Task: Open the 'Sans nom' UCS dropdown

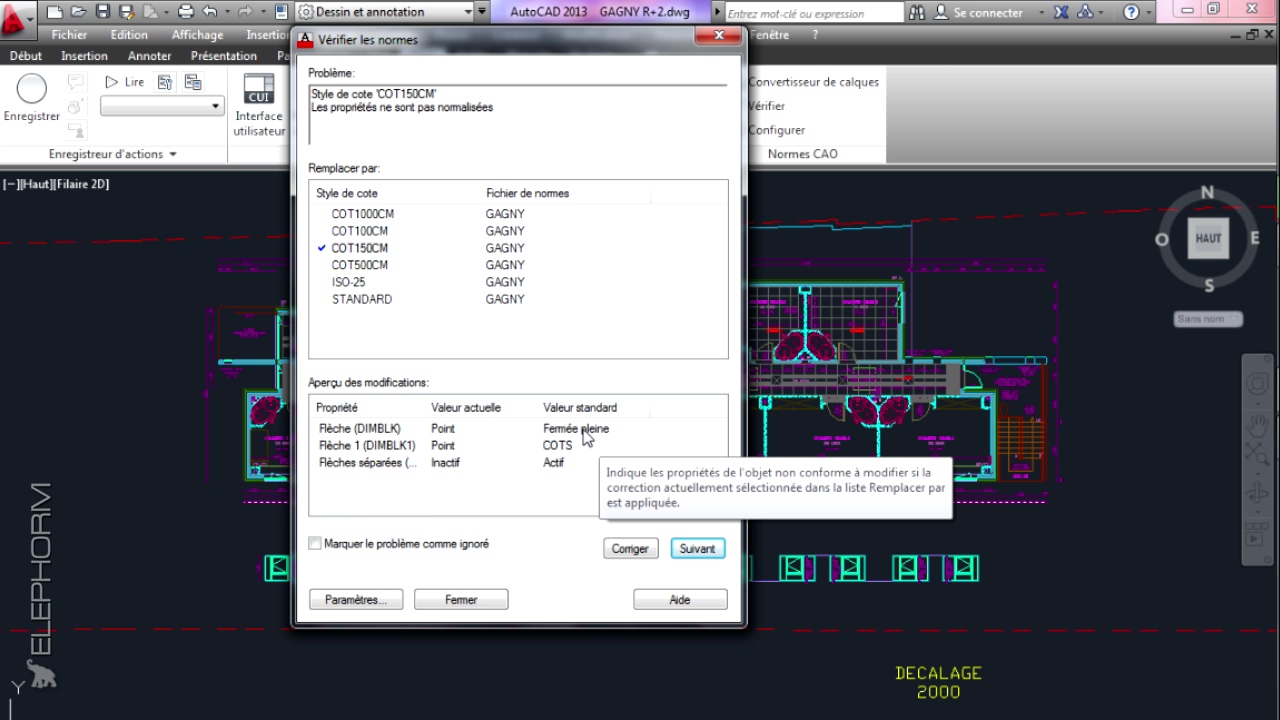Action: (x=1208, y=319)
